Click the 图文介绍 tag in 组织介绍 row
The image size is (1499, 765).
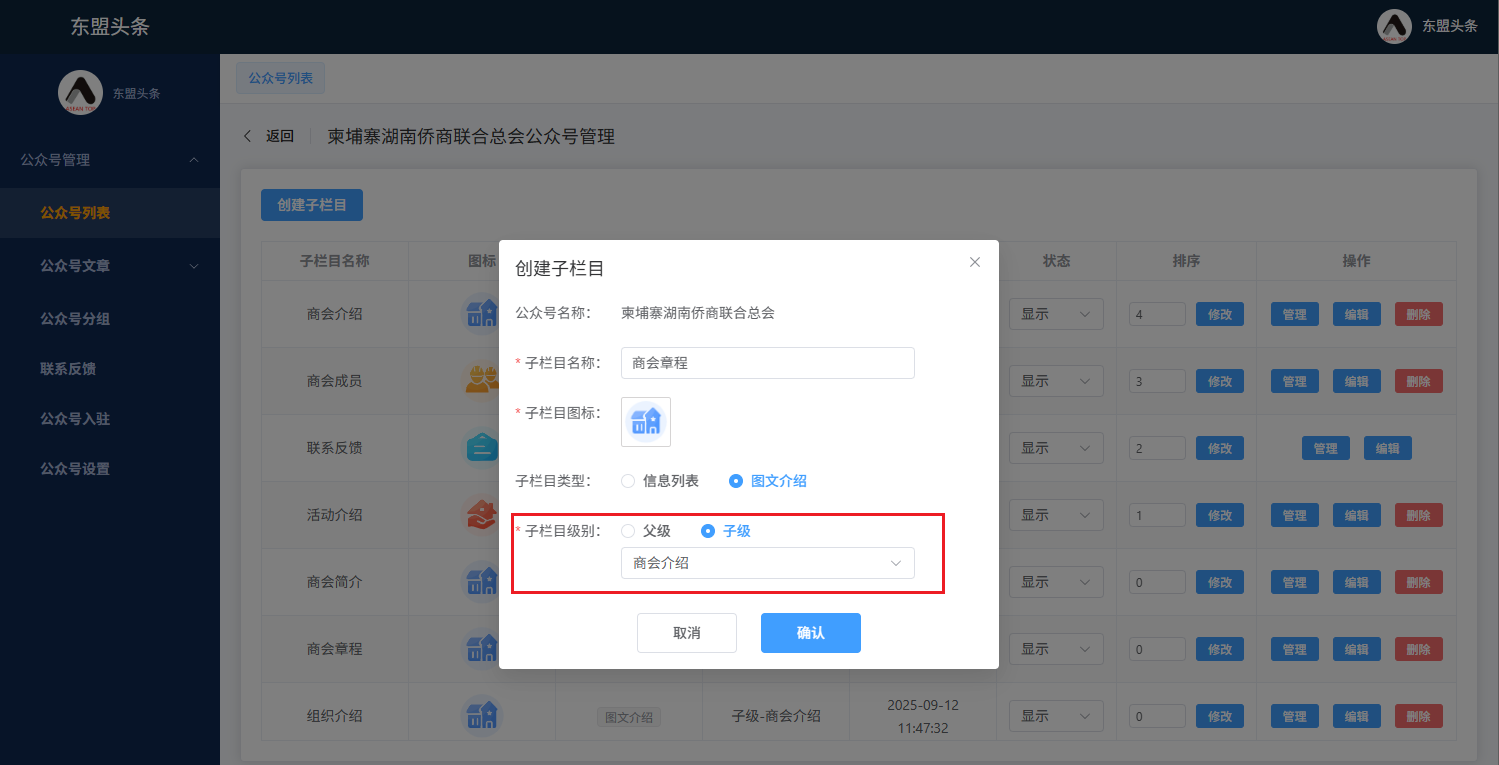[629, 717]
